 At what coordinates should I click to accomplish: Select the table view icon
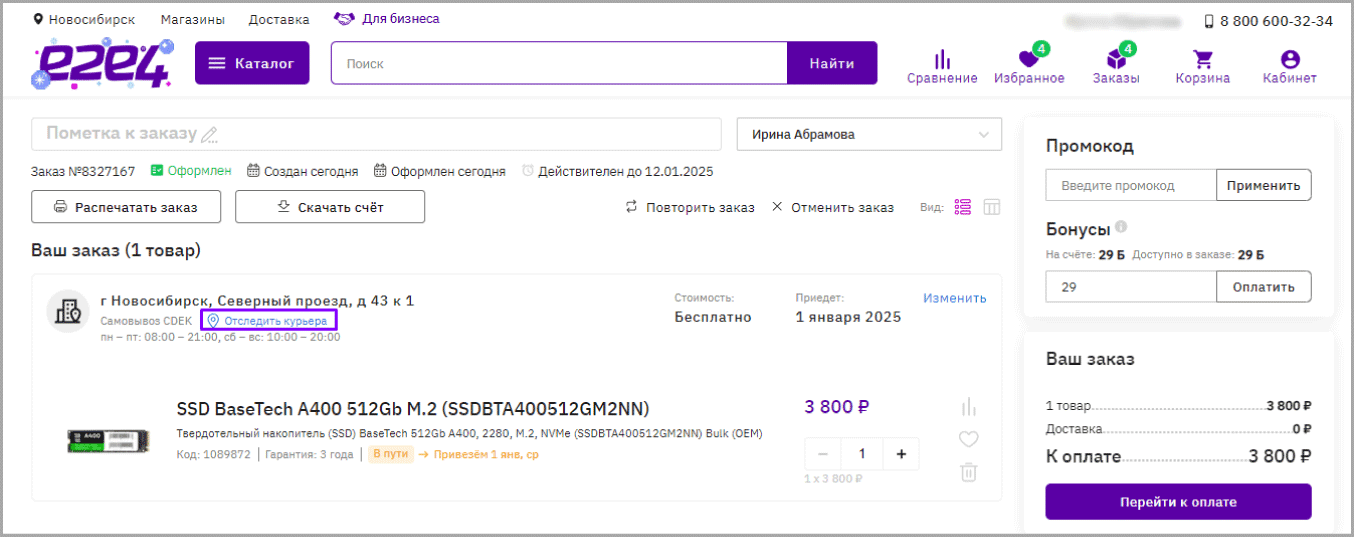pos(992,207)
